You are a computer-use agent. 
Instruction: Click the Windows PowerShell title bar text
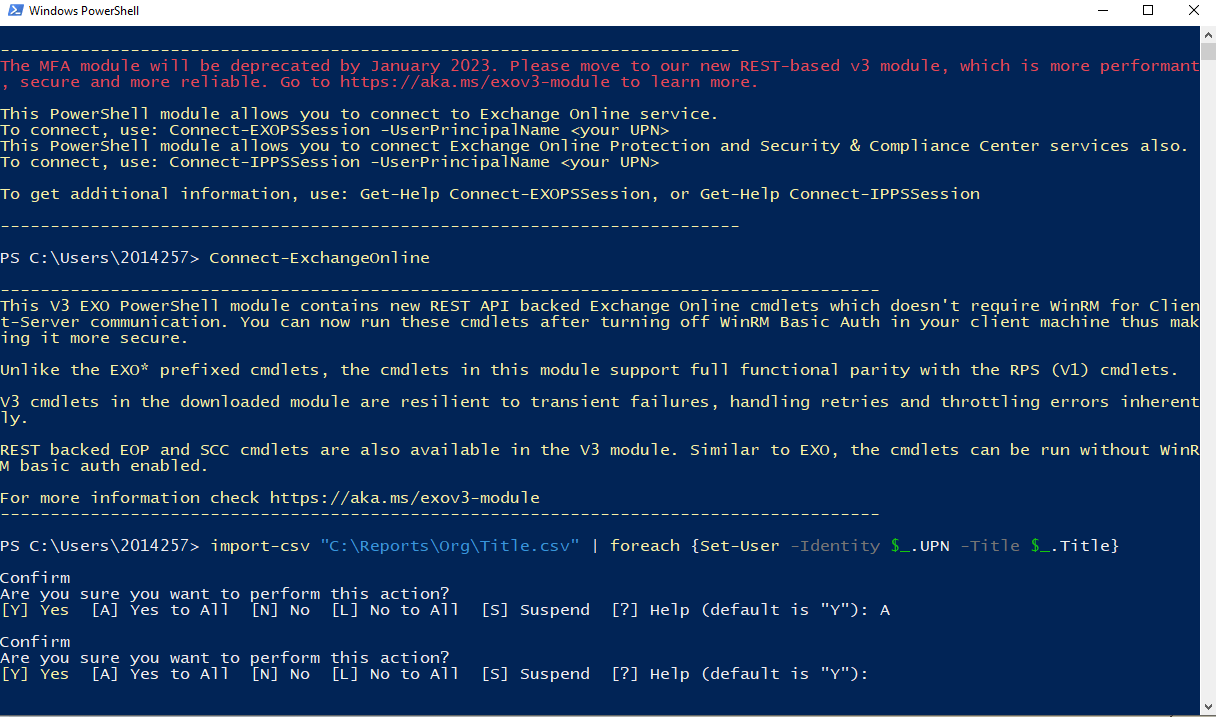coord(84,11)
